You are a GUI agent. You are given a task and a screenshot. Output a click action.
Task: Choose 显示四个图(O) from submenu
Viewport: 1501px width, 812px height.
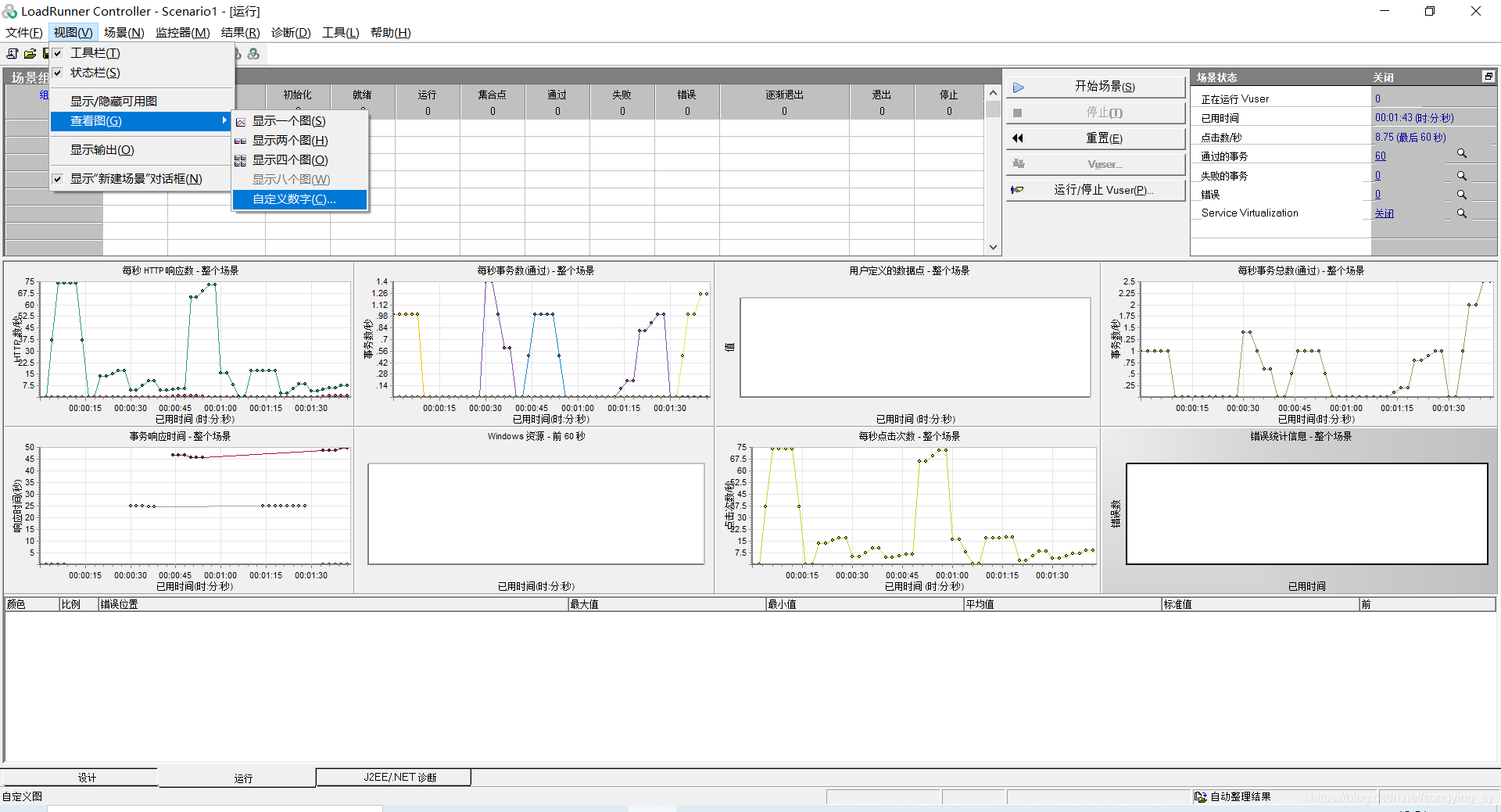pos(300,160)
